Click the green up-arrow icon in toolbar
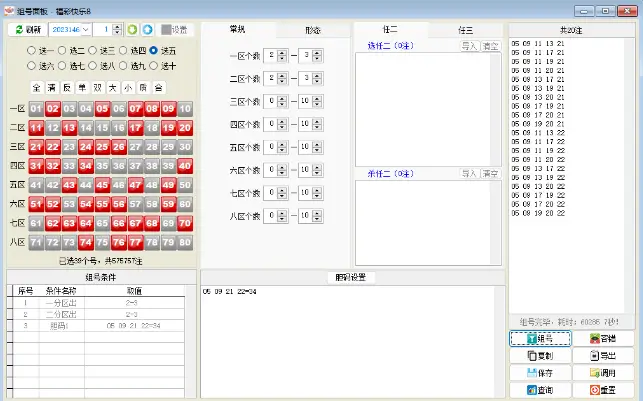643x401 pixels. point(132,30)
